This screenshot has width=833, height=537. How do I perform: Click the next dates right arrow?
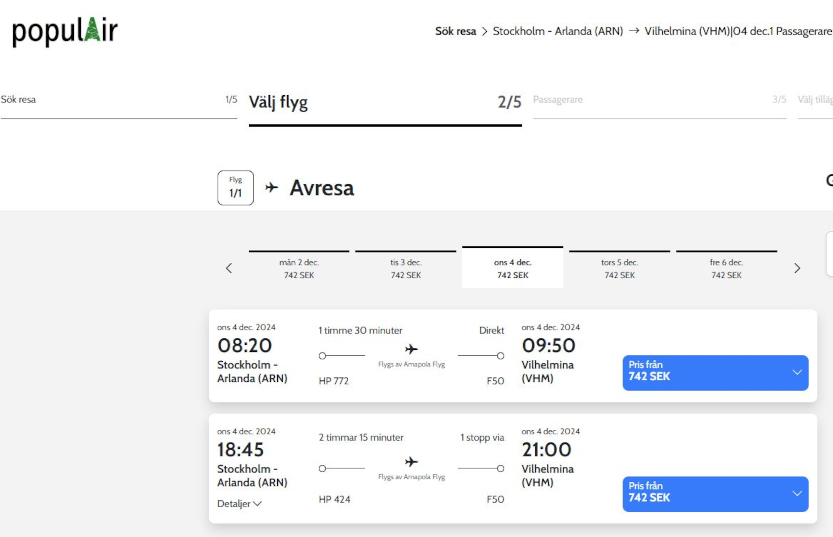tap(797, 268)
